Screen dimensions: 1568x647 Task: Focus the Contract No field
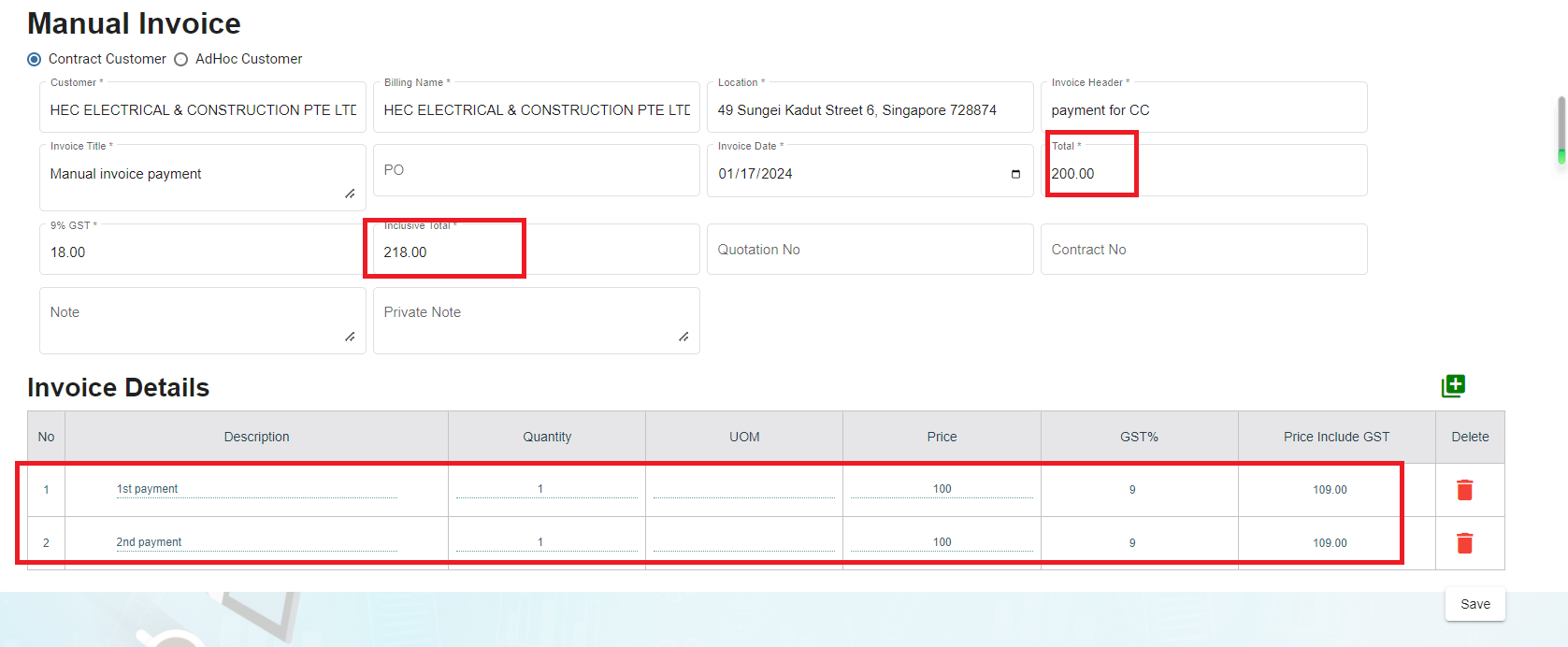1203,250
